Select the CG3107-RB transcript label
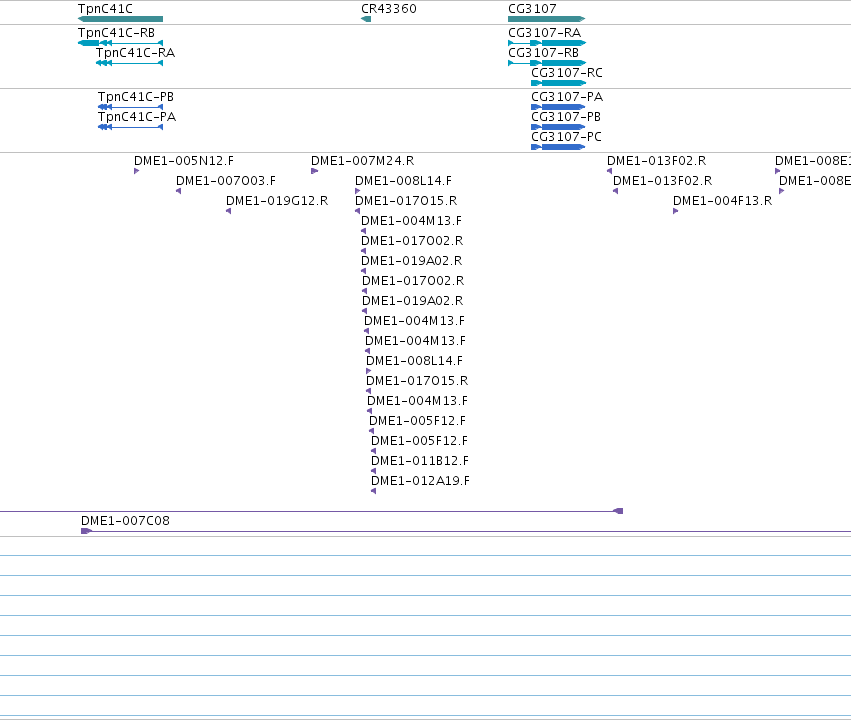The width and height of the screenshot is (851, 720). (x=543, y=53)
